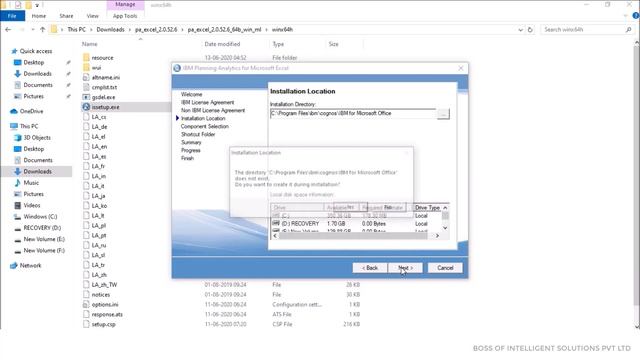This screenshot has width=640, height=360.
Task: Click the Next button in installer
Action: coord(405,268)
